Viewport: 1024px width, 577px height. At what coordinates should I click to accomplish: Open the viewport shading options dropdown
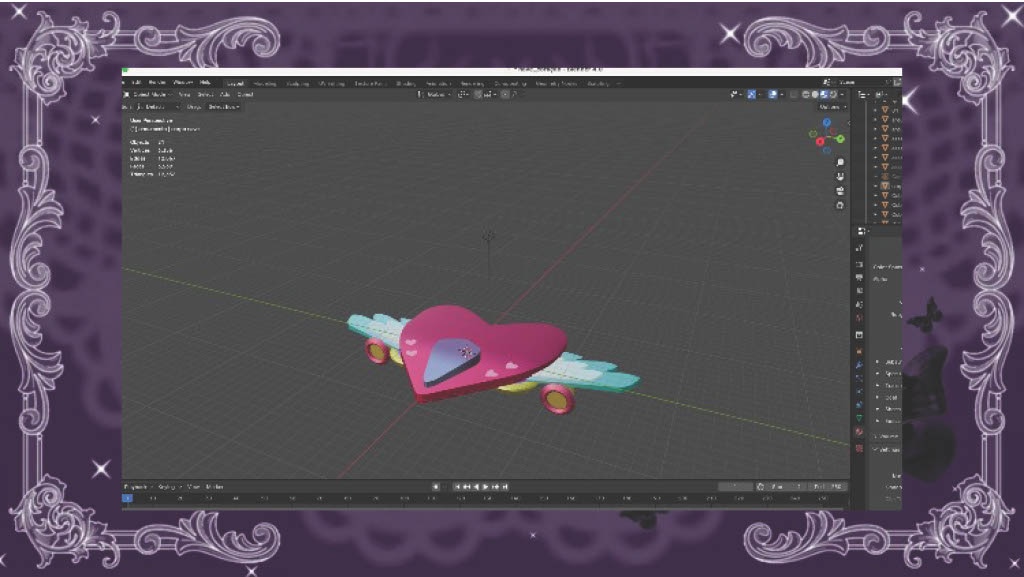(841, 95)
